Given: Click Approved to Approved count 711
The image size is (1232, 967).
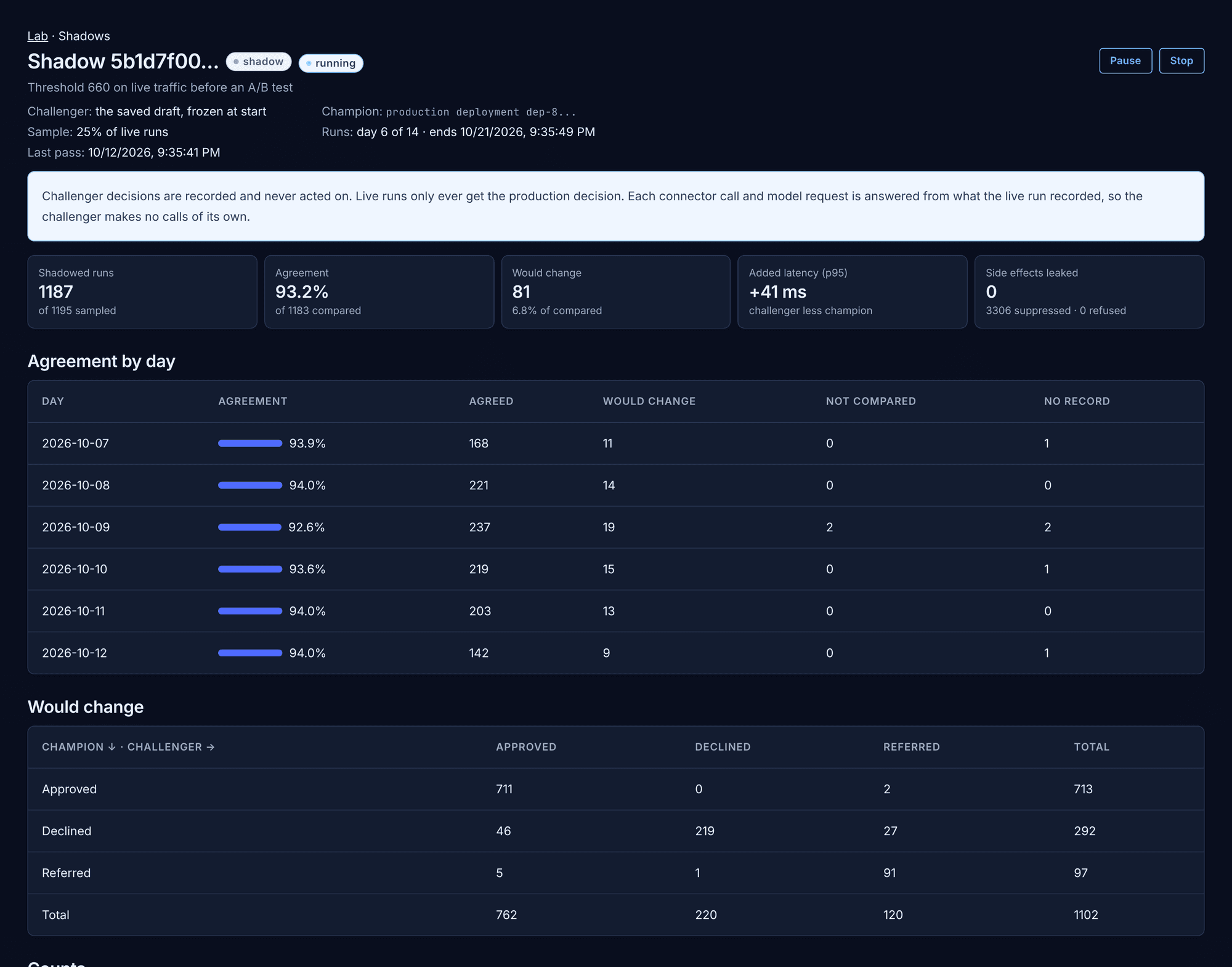Looking at the screenshot, I should [x=504, y=789].
